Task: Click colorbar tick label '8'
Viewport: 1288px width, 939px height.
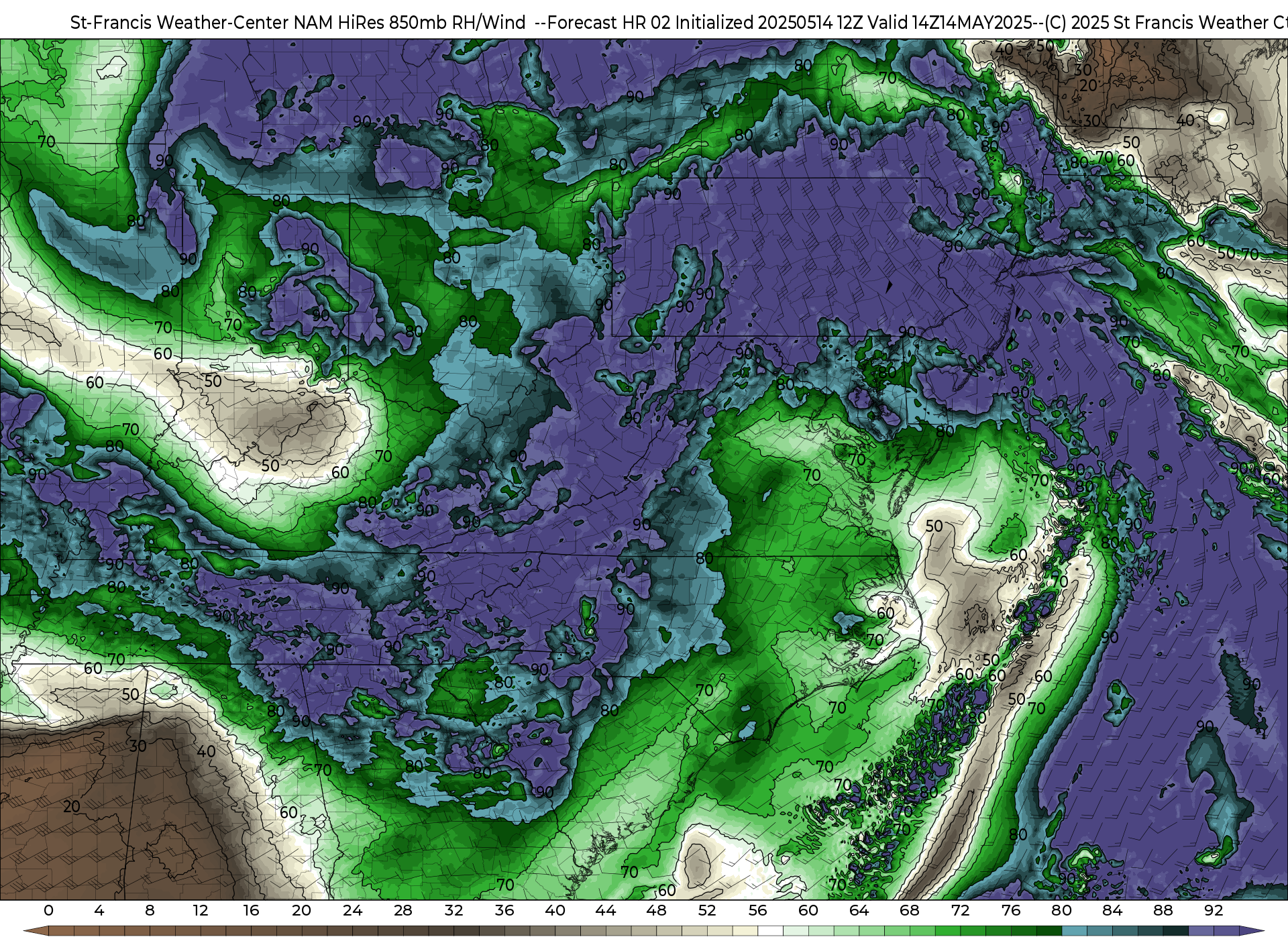Action: [x=150, y=910]
